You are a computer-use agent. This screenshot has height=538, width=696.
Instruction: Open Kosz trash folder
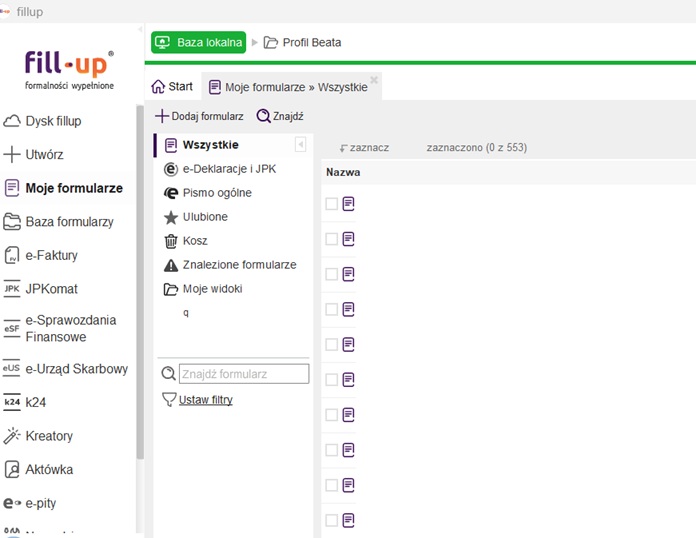pos(170,241)
